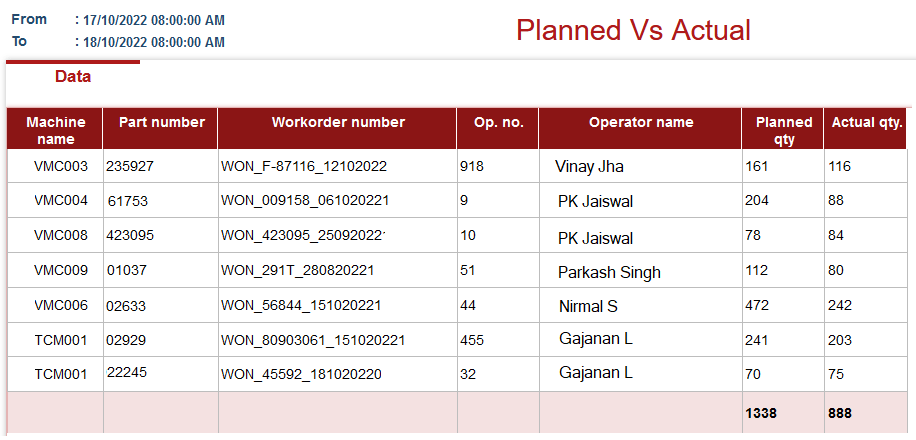Select part number 423095 cell
Viewport: 916px width, 440px height.
coord(161,235)
